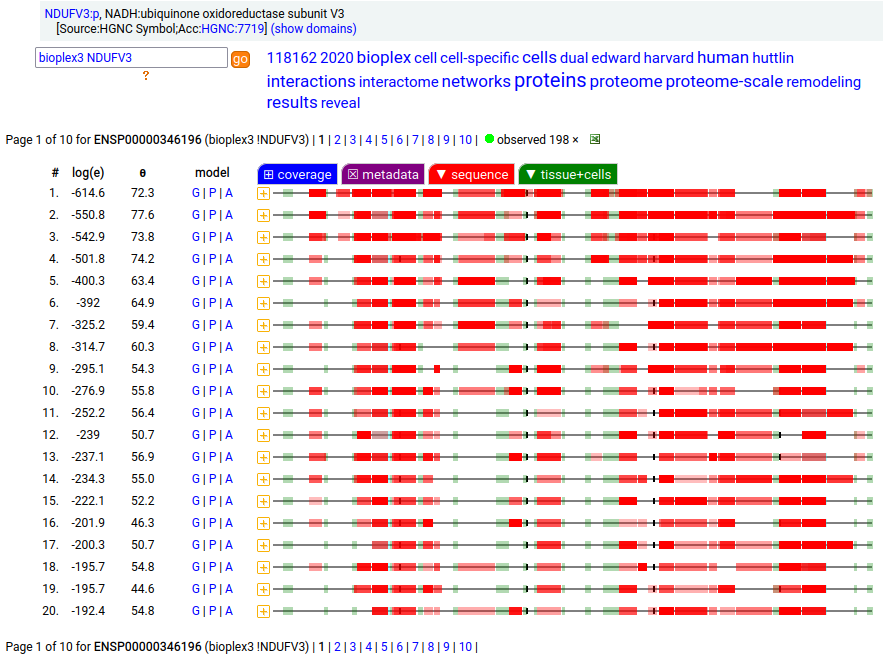Screen dimensions: 883x662
Task: Click the 'proteins' tag cloud word
Action: point(550,80)
